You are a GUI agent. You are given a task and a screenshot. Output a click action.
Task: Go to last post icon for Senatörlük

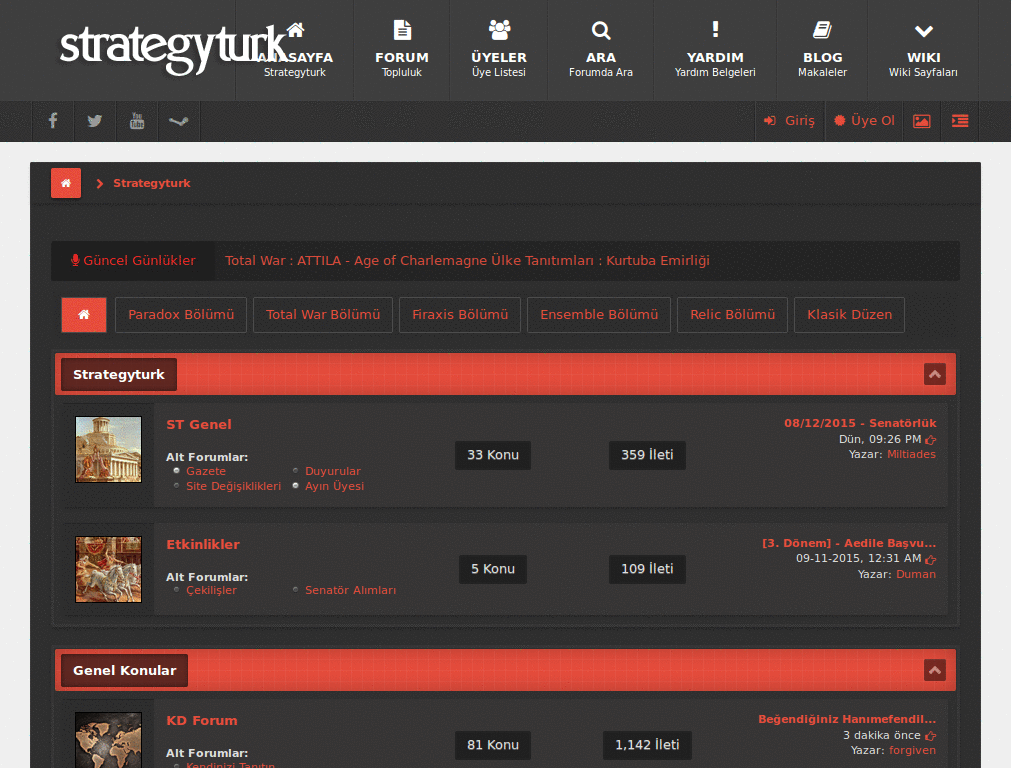[x=931, y=440]
